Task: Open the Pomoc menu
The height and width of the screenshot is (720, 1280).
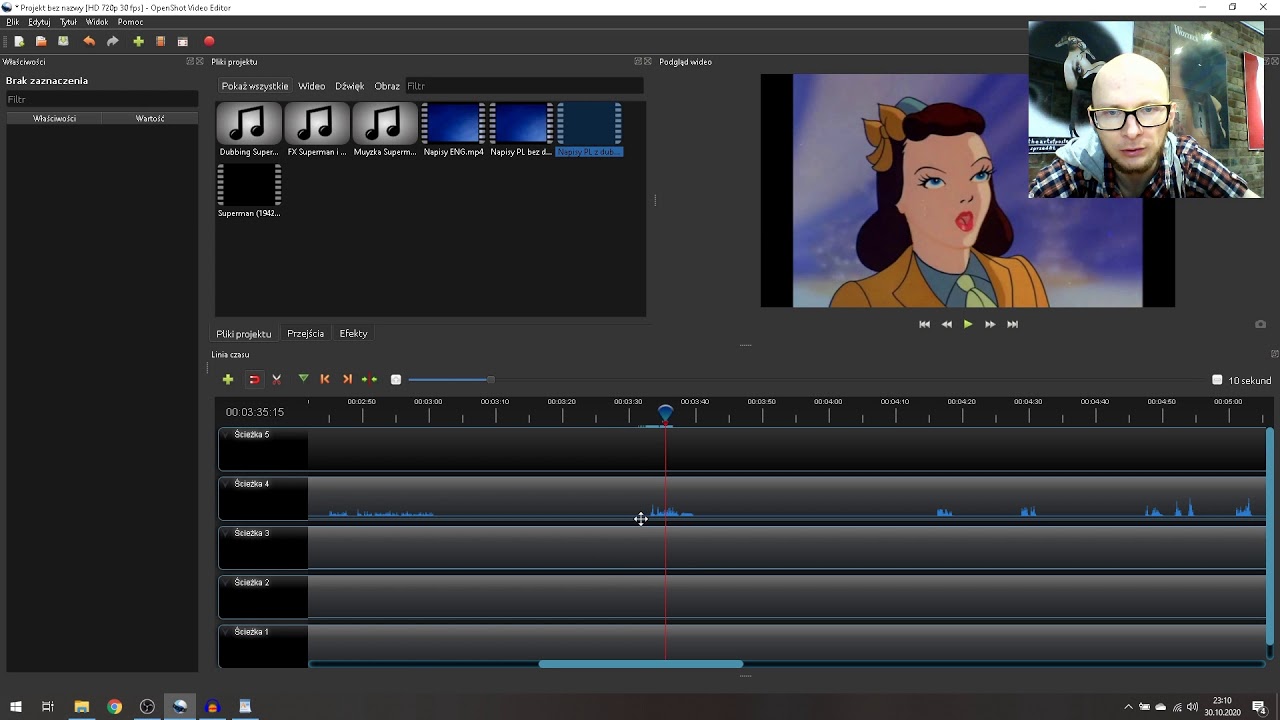Action: (x=130, y=22)
